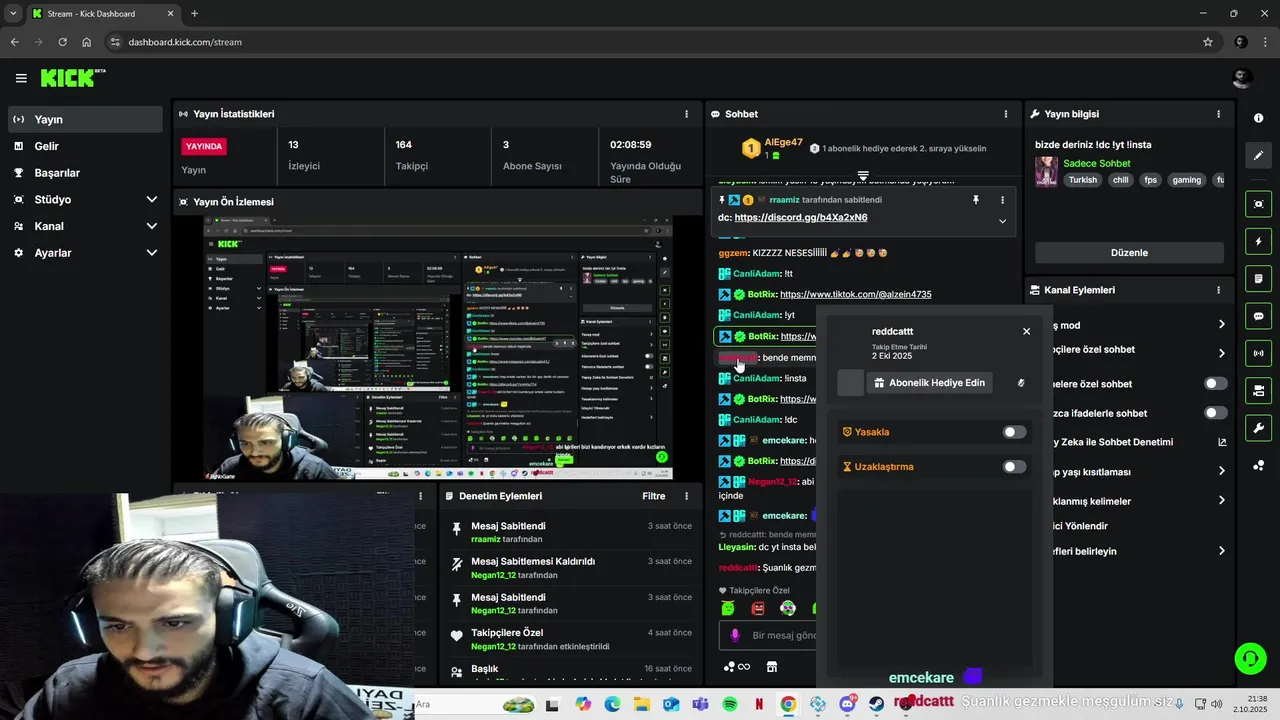The image size is (1280, 720).
Task: Open Discord from the taskbar
Action: 848,704
